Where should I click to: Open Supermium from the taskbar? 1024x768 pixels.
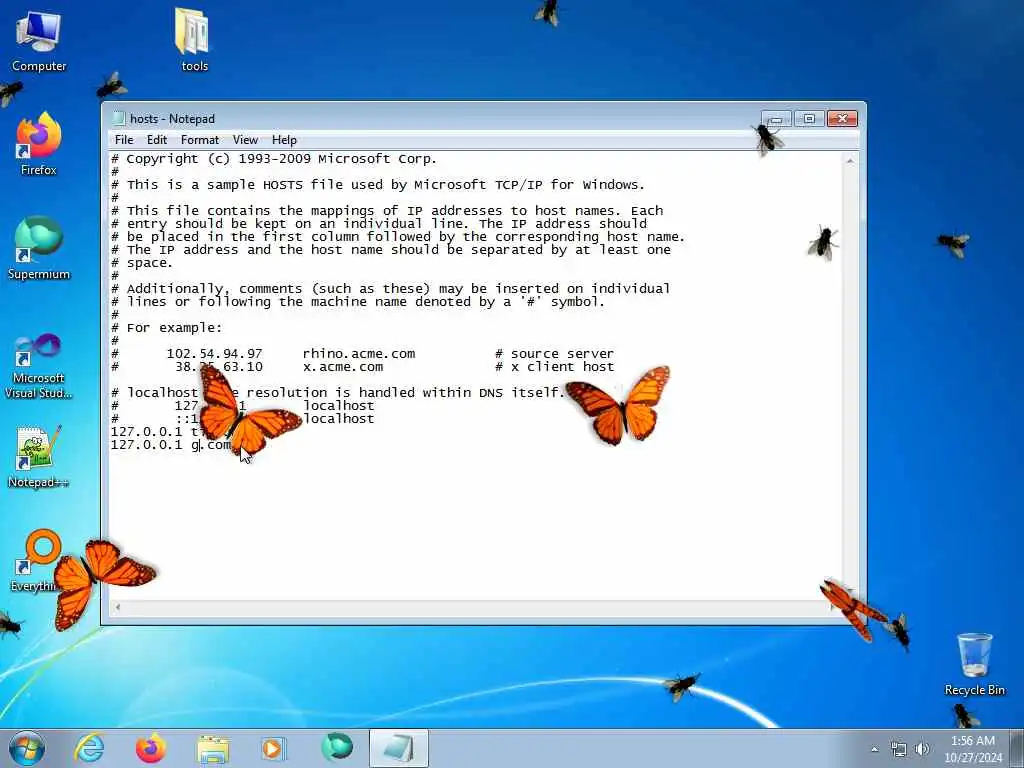[337, 748]
